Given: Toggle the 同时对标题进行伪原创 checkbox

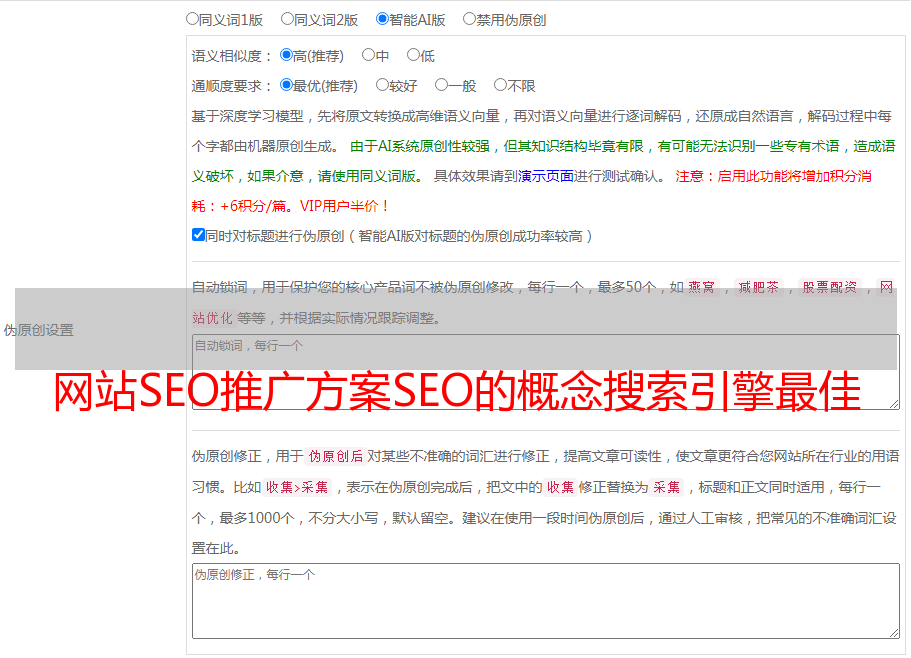Looking at the screenshot, I should tap(198, 236).
